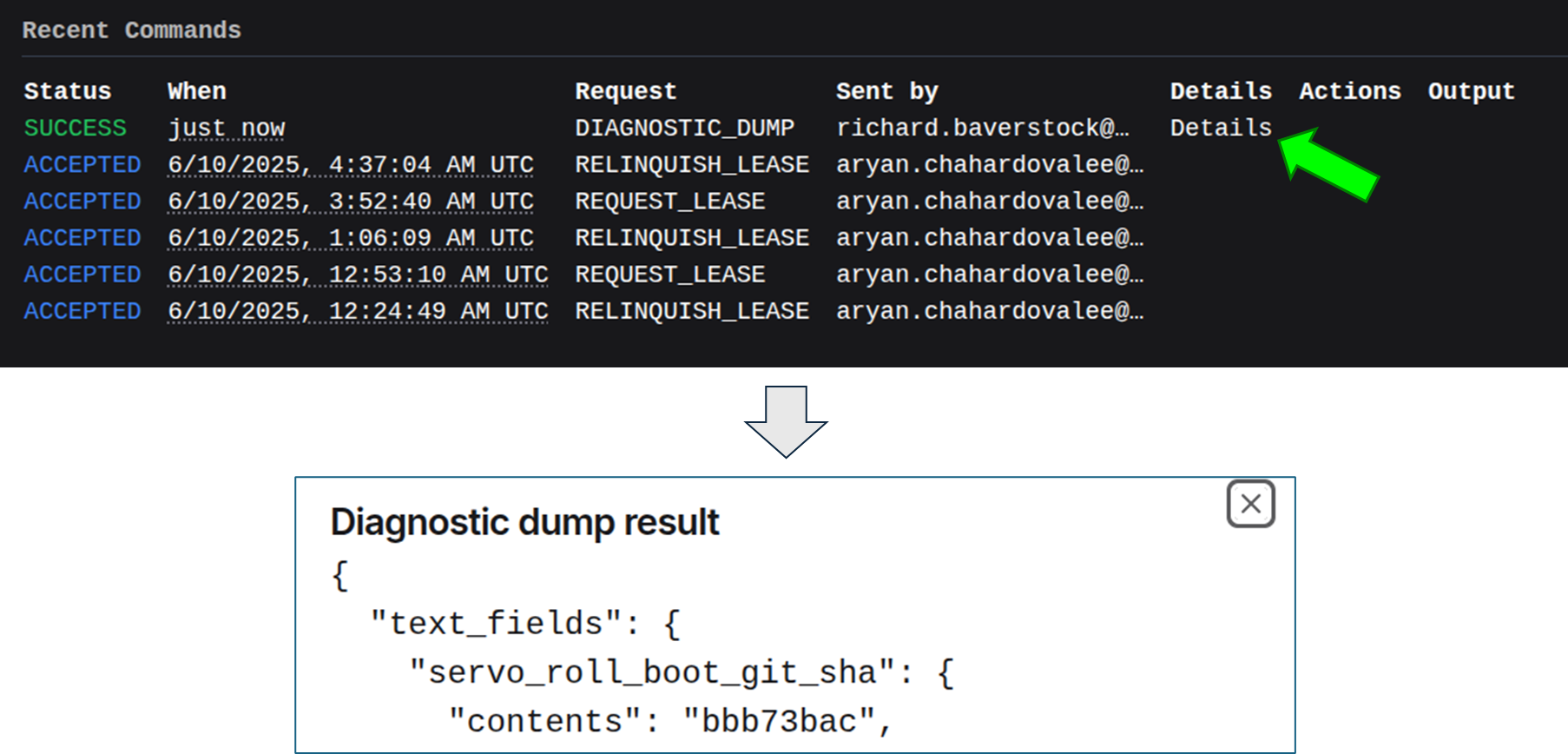Select ACCEPTED status of 3:52:40 AM row
Image resolution: width=1568 pixels, height=754 pixels.
pyautogui.click(x=82, y=201)
